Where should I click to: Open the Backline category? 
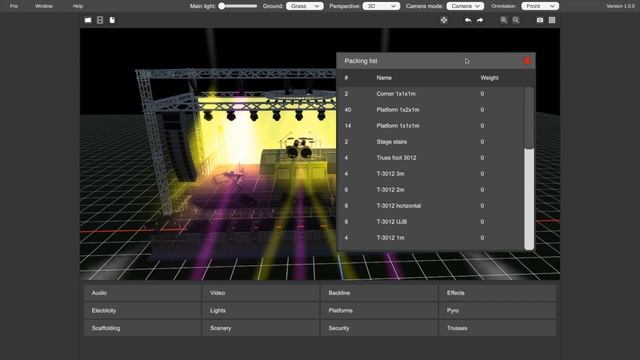tap(379, 293)
